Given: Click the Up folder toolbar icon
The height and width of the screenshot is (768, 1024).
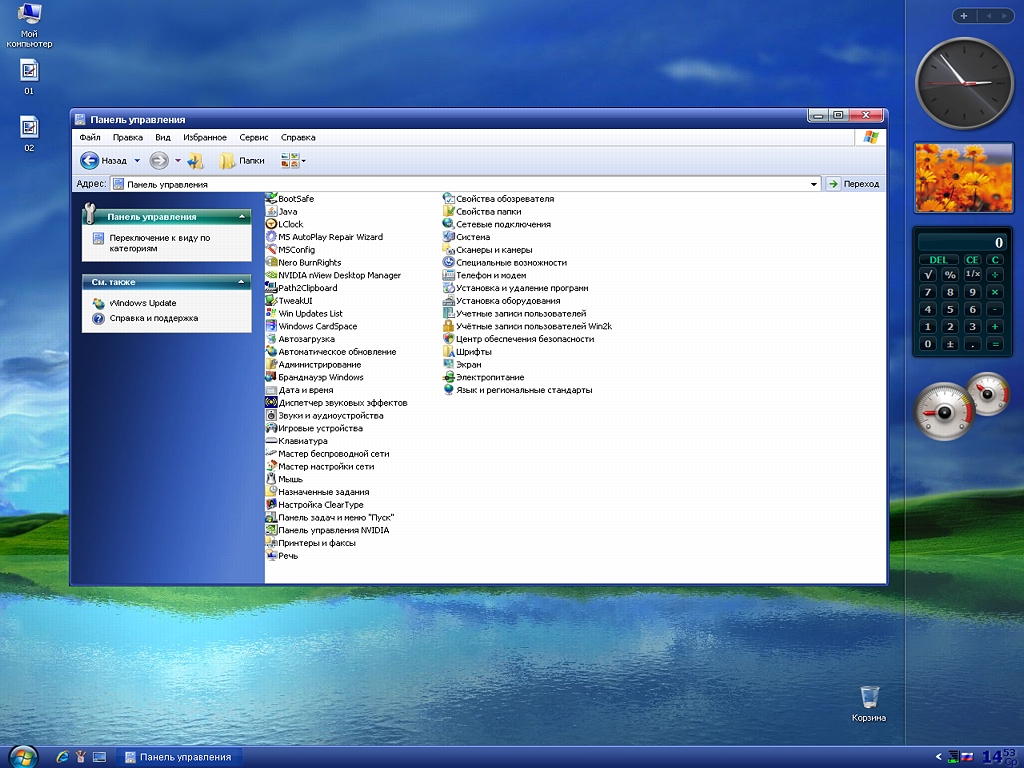Looking at the screenshot, I should click(x=195, y=161).
